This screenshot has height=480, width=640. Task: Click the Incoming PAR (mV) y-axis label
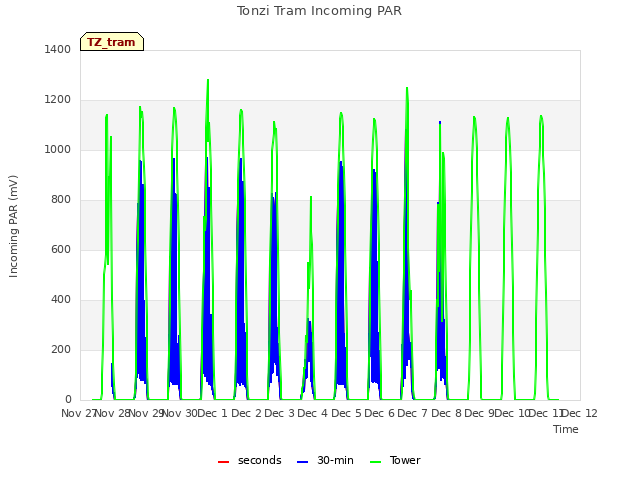point(13,227)
